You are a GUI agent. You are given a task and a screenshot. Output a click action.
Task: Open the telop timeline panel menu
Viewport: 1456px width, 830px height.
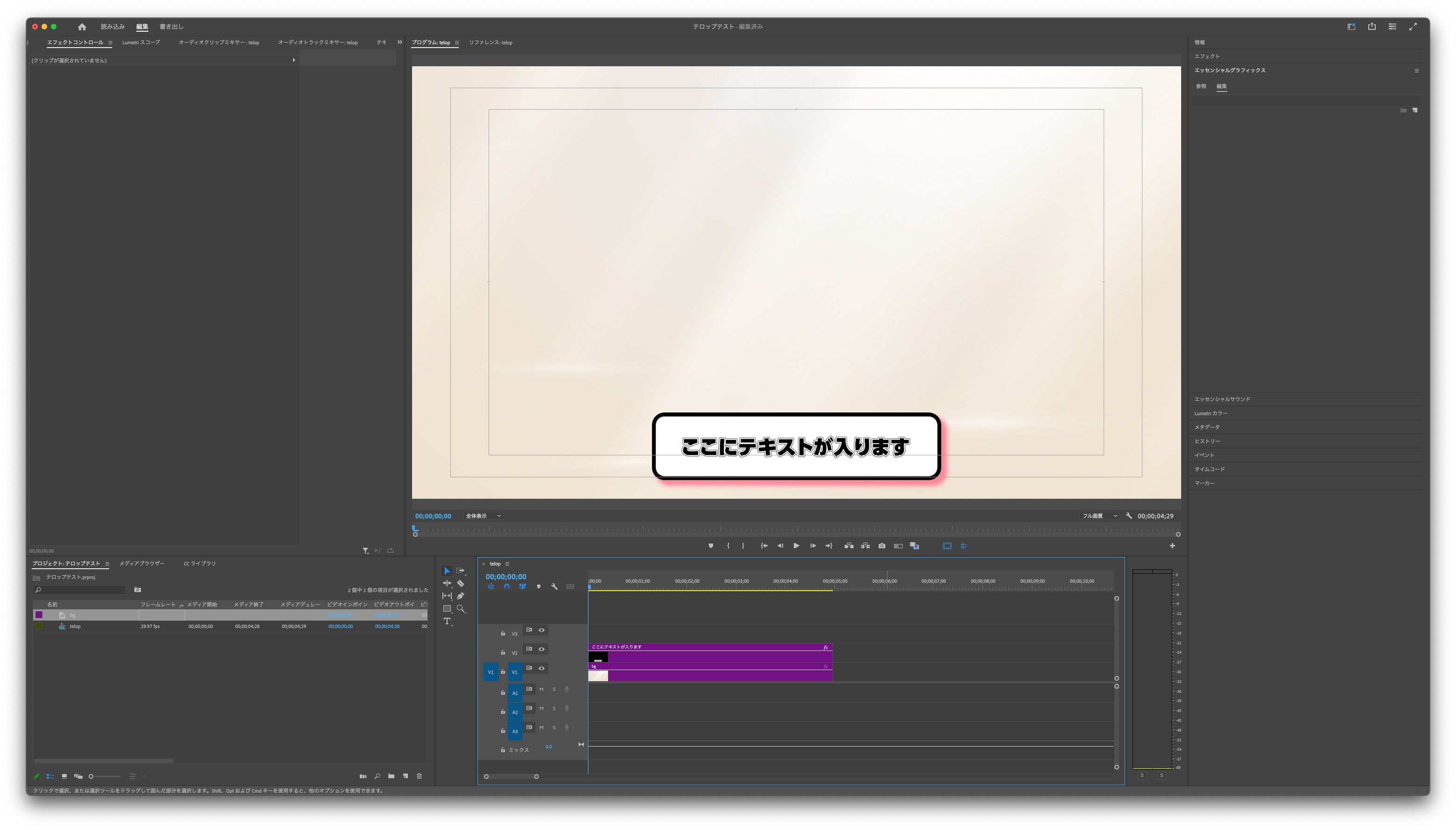point(507,564)
